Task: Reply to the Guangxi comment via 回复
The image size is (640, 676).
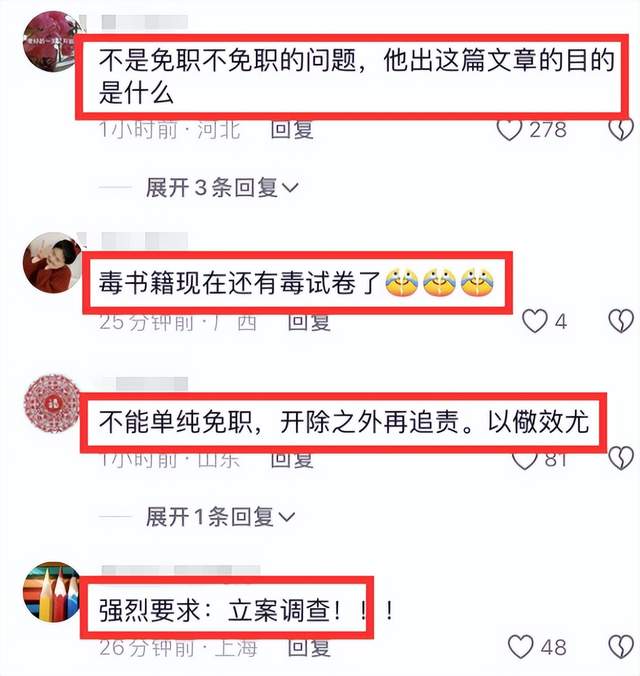Action: pyautogui.click(x=309, y=322)
